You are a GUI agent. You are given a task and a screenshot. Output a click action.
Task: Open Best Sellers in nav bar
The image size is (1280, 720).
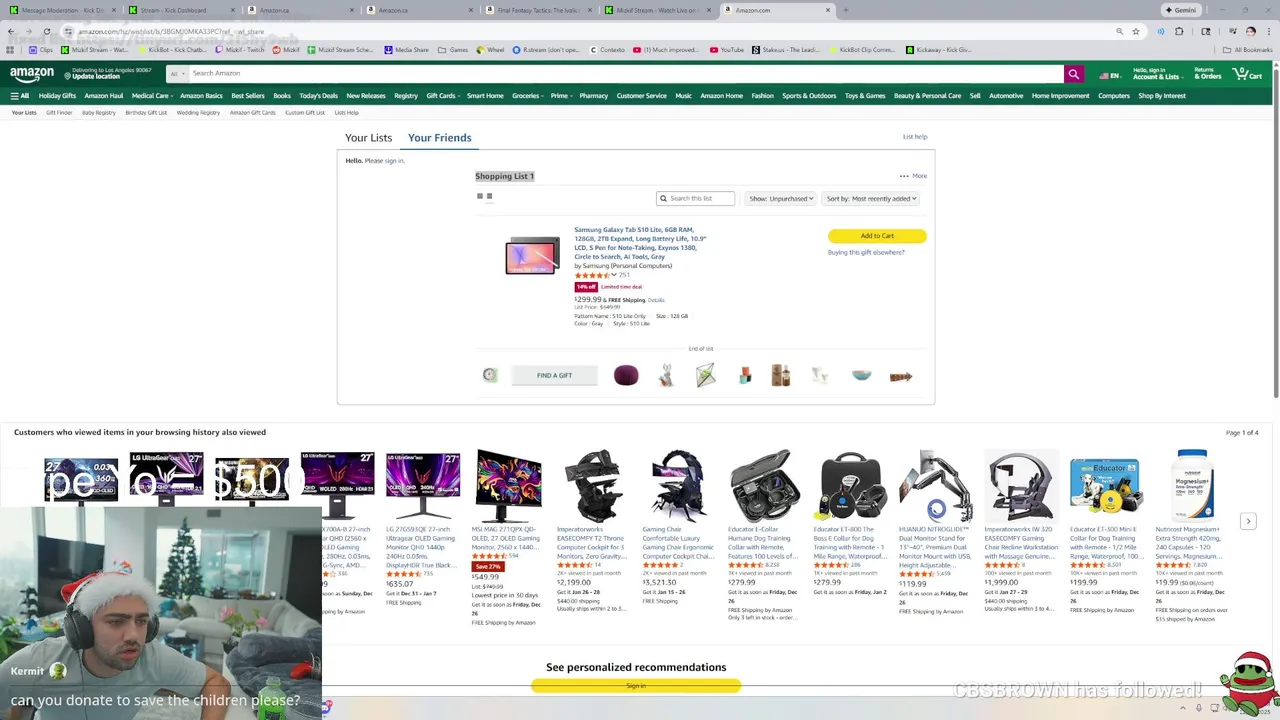click(x=248, y=96)
